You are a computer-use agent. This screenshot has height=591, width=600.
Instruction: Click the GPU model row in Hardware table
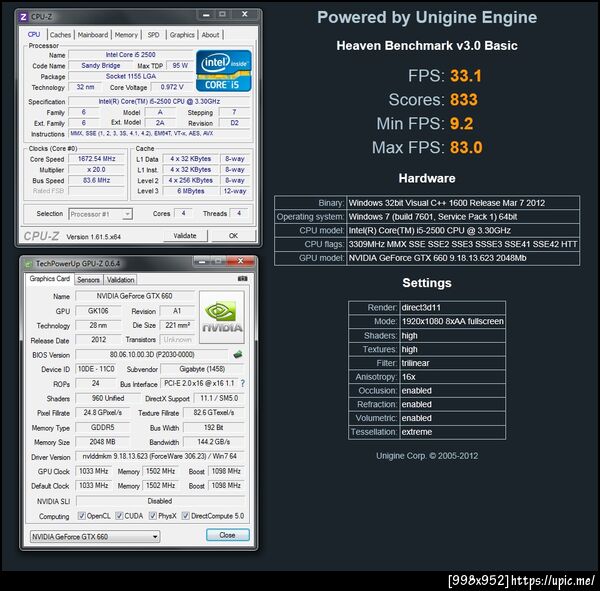click(427, 258)
